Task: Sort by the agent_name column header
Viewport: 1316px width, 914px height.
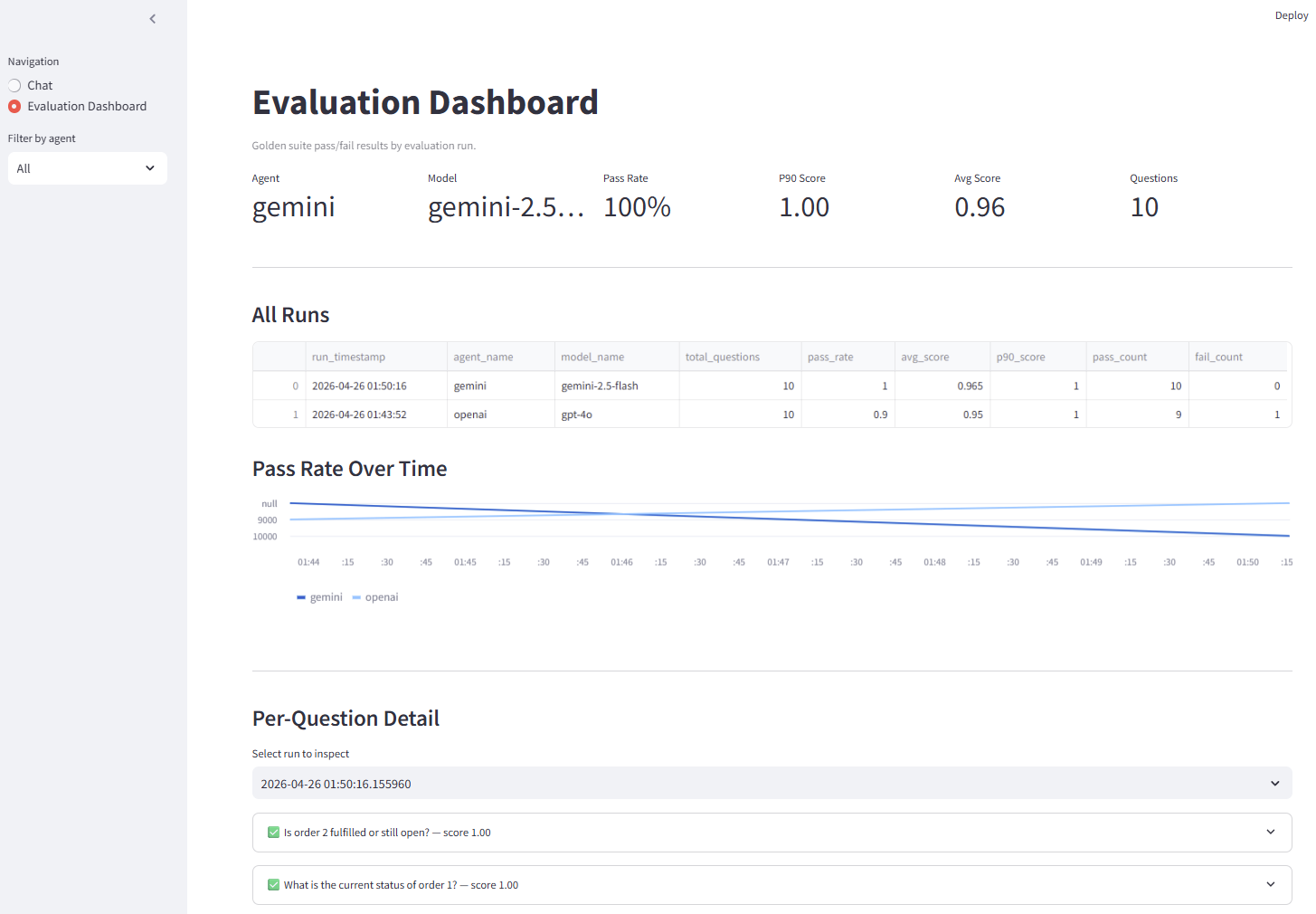Action: [x=500, y=357]
